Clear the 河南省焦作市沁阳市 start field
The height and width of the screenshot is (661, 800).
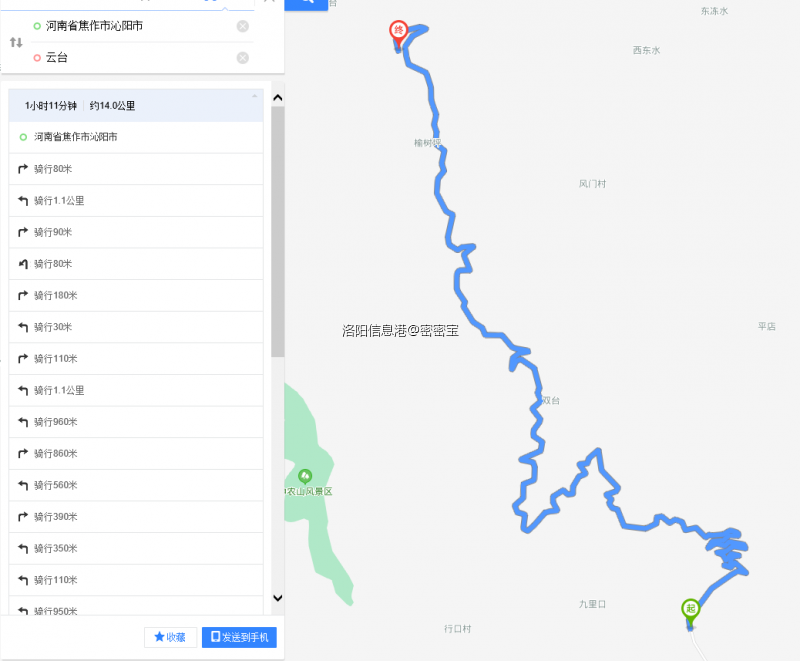pos(243,26)
